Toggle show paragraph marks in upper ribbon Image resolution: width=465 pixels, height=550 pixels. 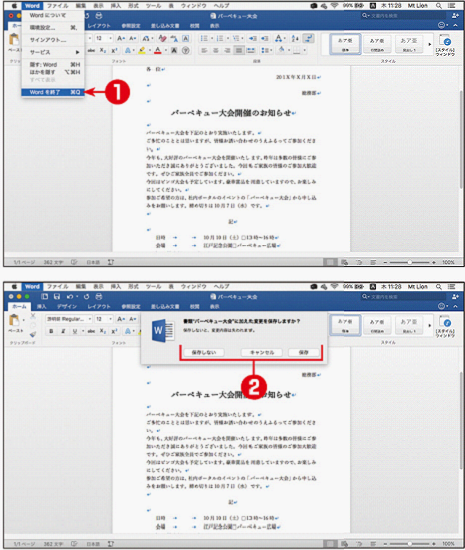tap(308, 38)
